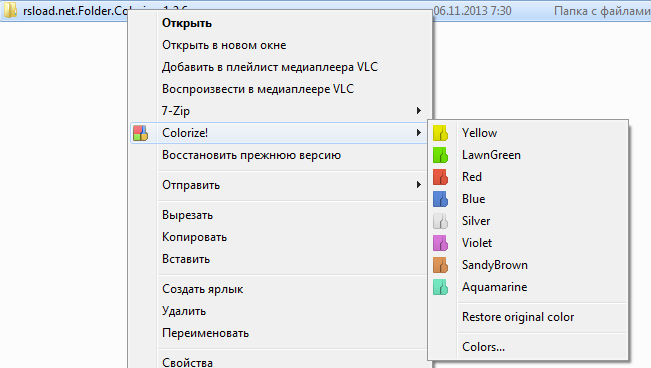The image size is (651, 368).
Task: Select the Blue color label
Action: point(473,199)
